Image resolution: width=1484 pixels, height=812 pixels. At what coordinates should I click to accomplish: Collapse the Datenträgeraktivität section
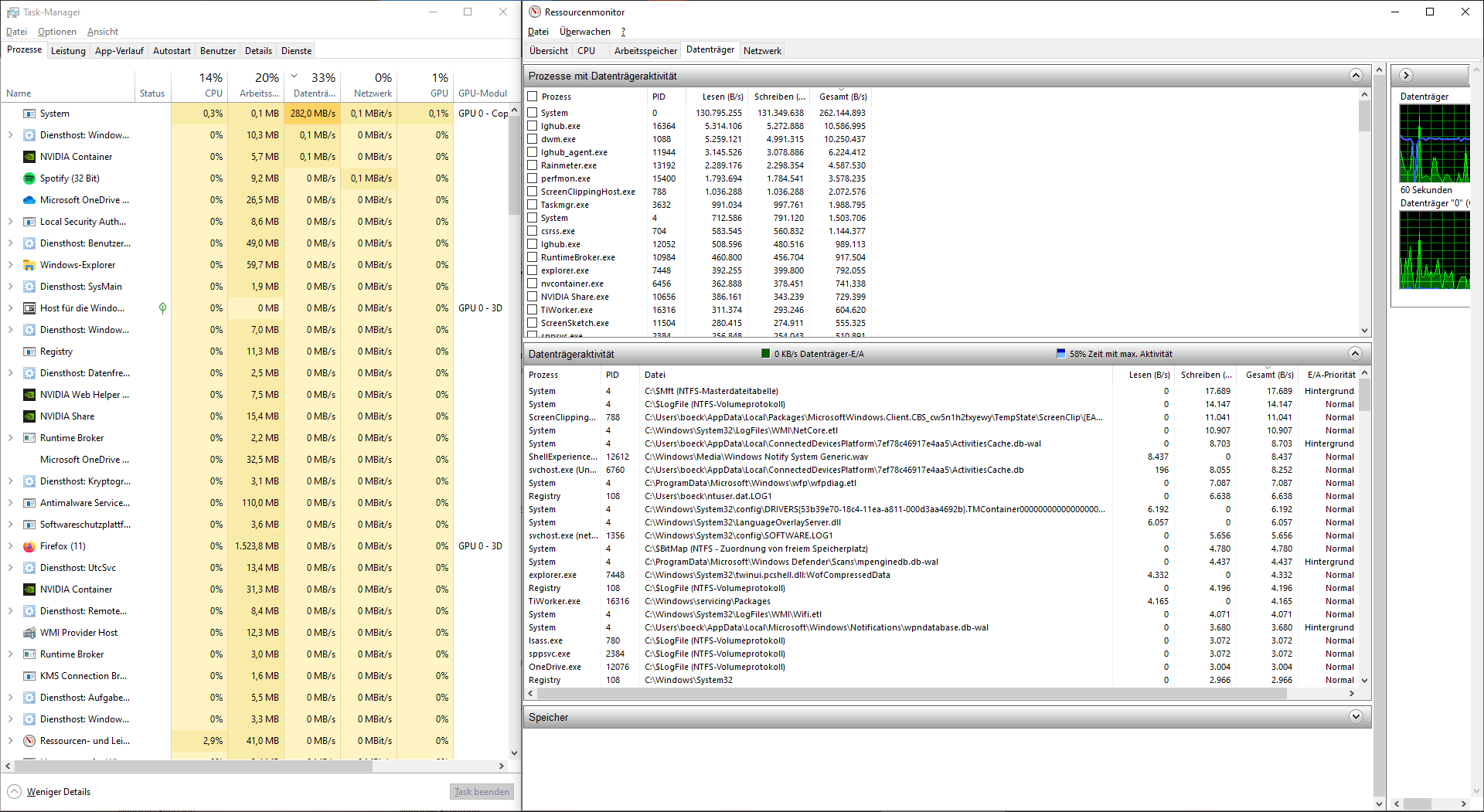coord(1356,354)
